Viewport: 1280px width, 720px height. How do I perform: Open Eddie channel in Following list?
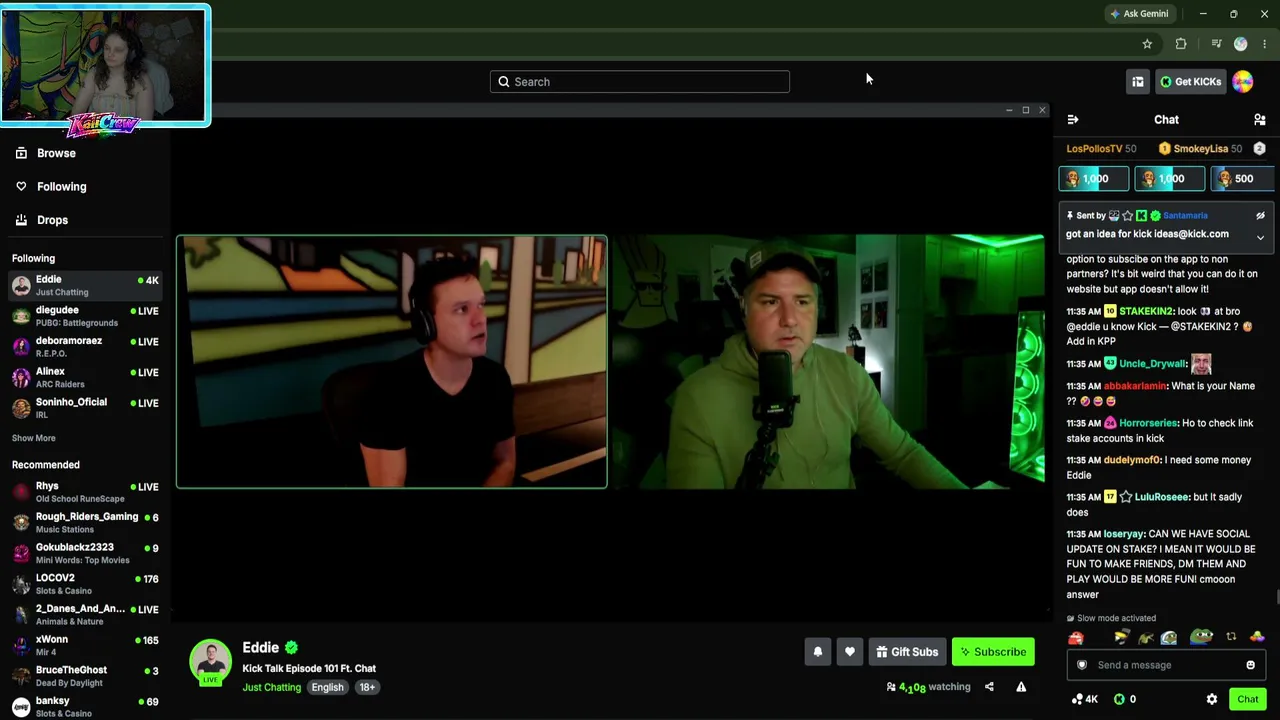point(85,286)
